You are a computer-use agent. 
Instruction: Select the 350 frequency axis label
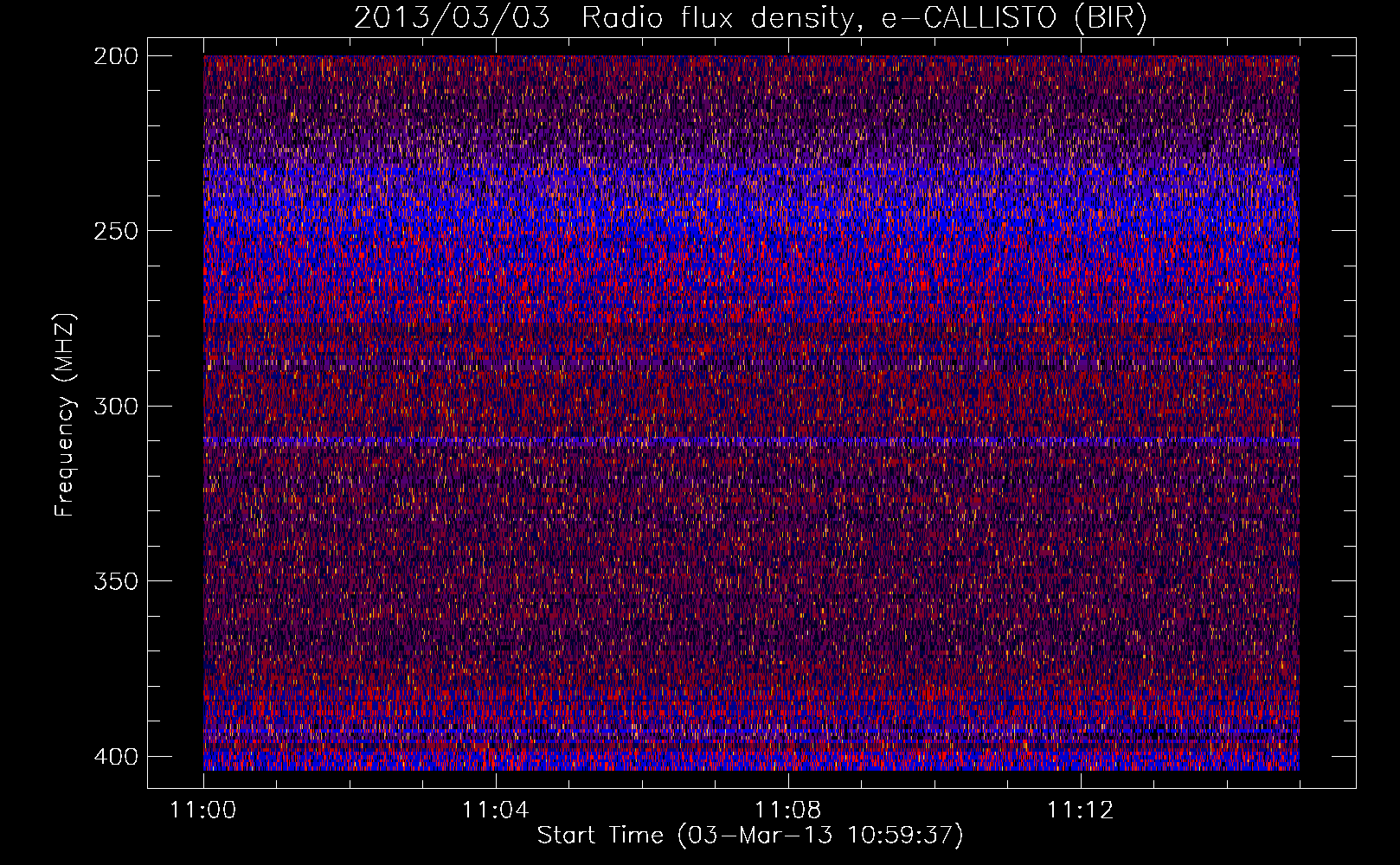pos(116,580)
